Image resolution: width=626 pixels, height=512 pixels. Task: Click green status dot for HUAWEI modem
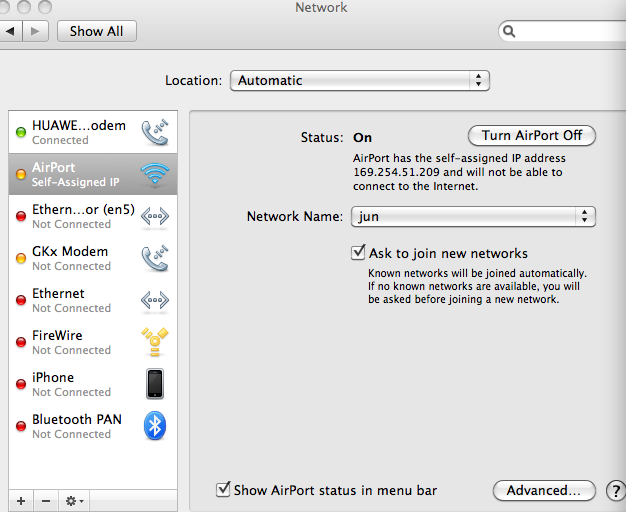[21, 132]
